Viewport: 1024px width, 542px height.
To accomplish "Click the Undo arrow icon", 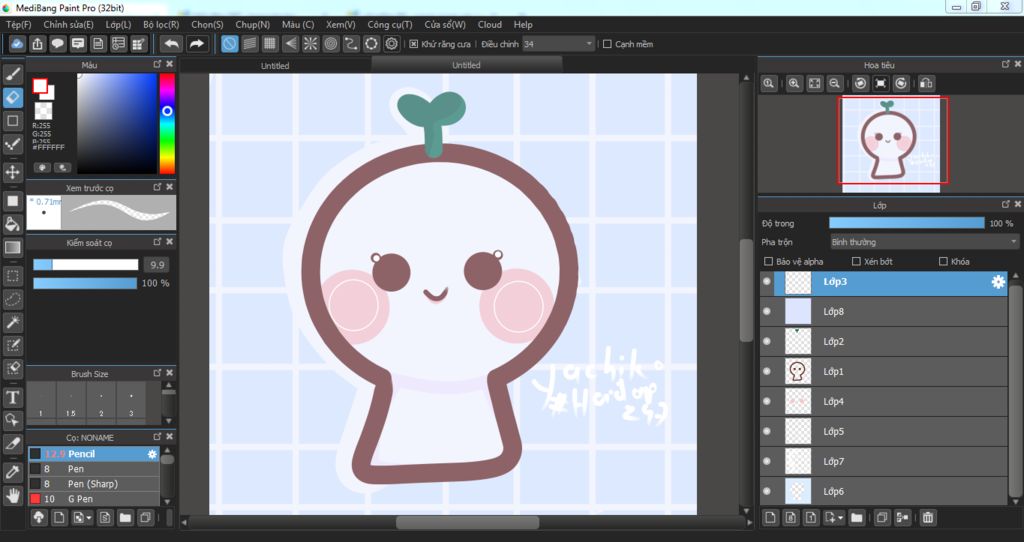I will [172, 44].
